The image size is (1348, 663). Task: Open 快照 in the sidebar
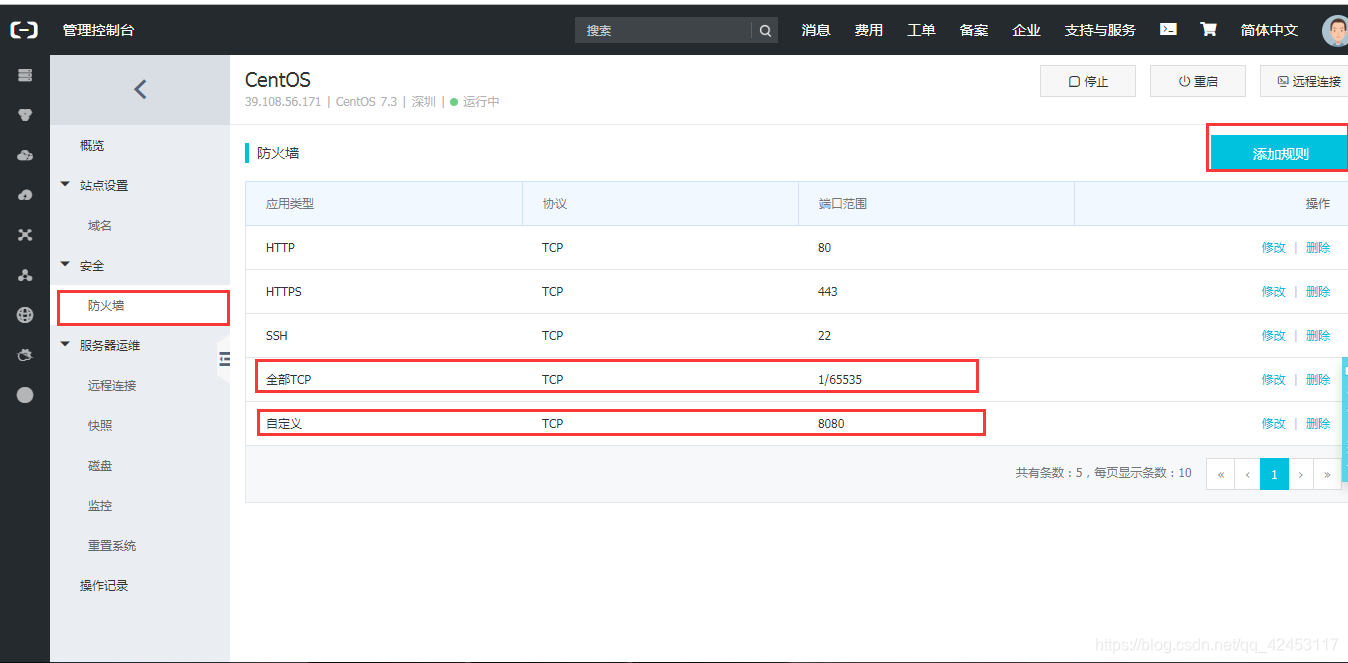click(x=100, y=425)
